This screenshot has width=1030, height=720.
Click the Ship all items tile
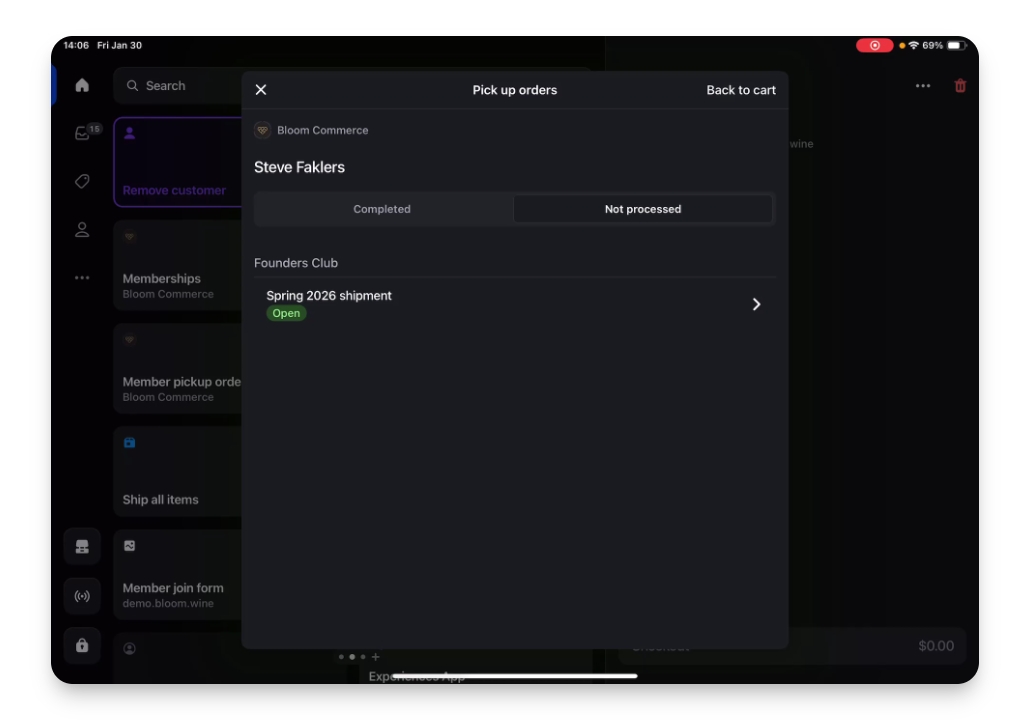pyautogui.click(x=178, y=472)
